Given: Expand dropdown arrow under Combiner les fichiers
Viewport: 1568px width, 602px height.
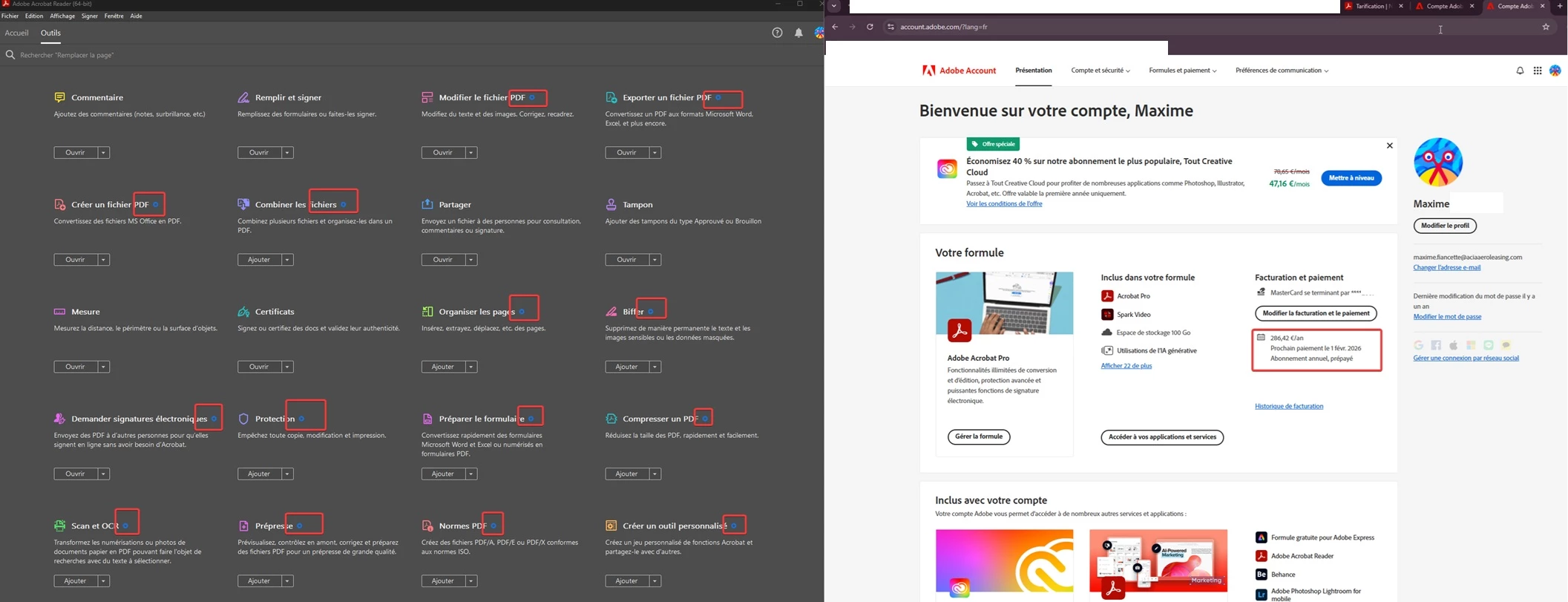Looking at the screenshot, I should (288, 260).
